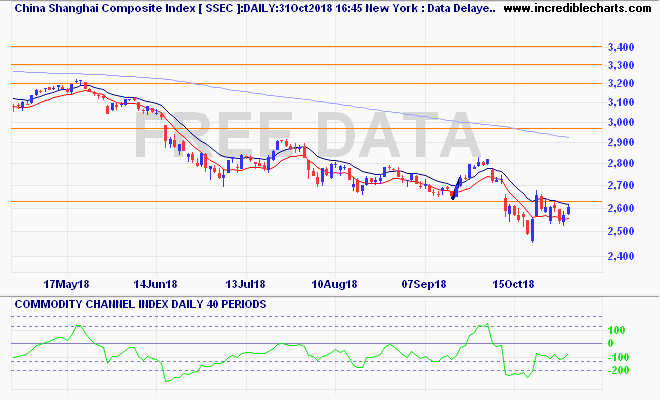This screenshot has height=400, width=660.
Task: Select the 14Jun18 date marker
Action: pos(157,283)
